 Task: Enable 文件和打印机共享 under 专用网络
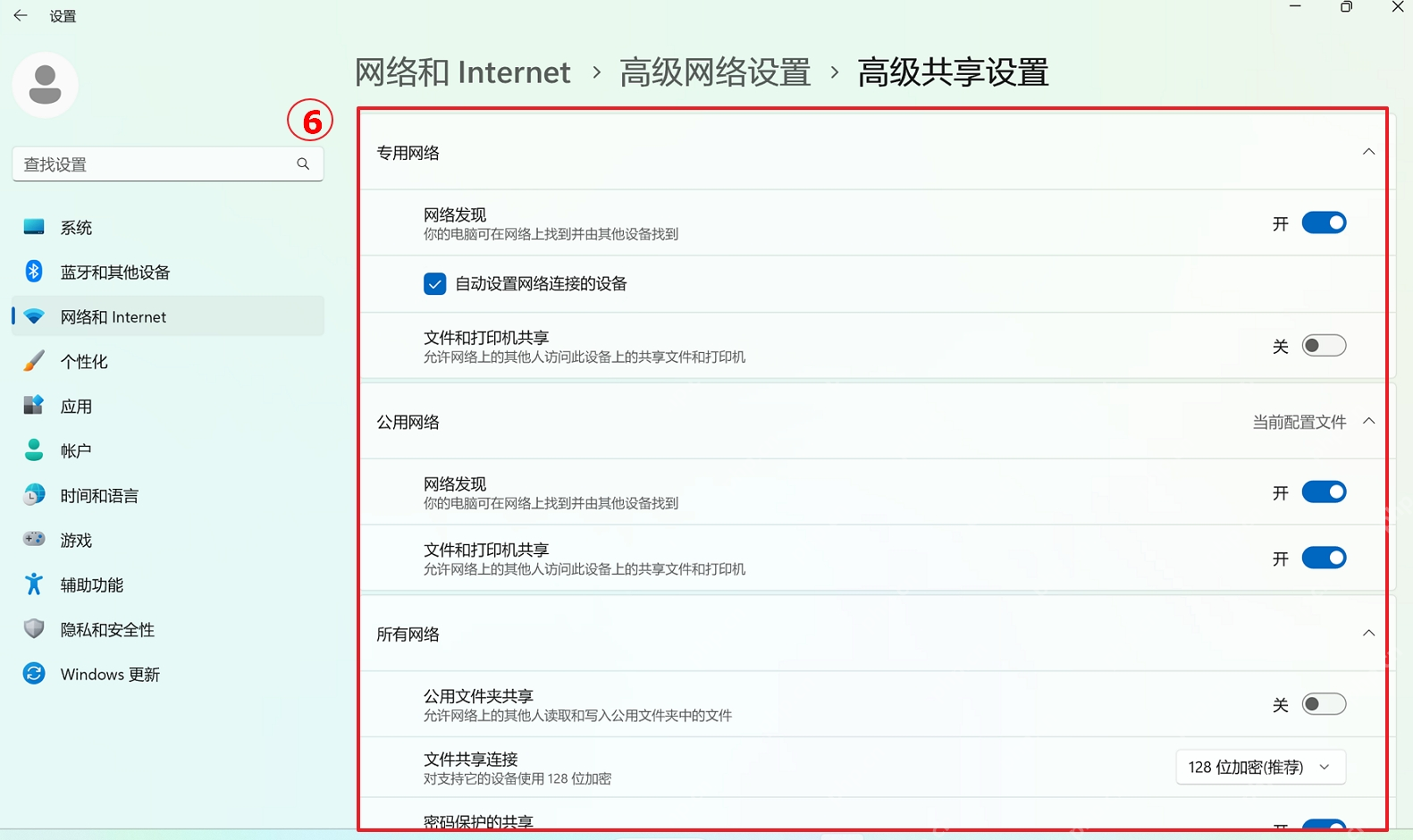(1324, 346)
